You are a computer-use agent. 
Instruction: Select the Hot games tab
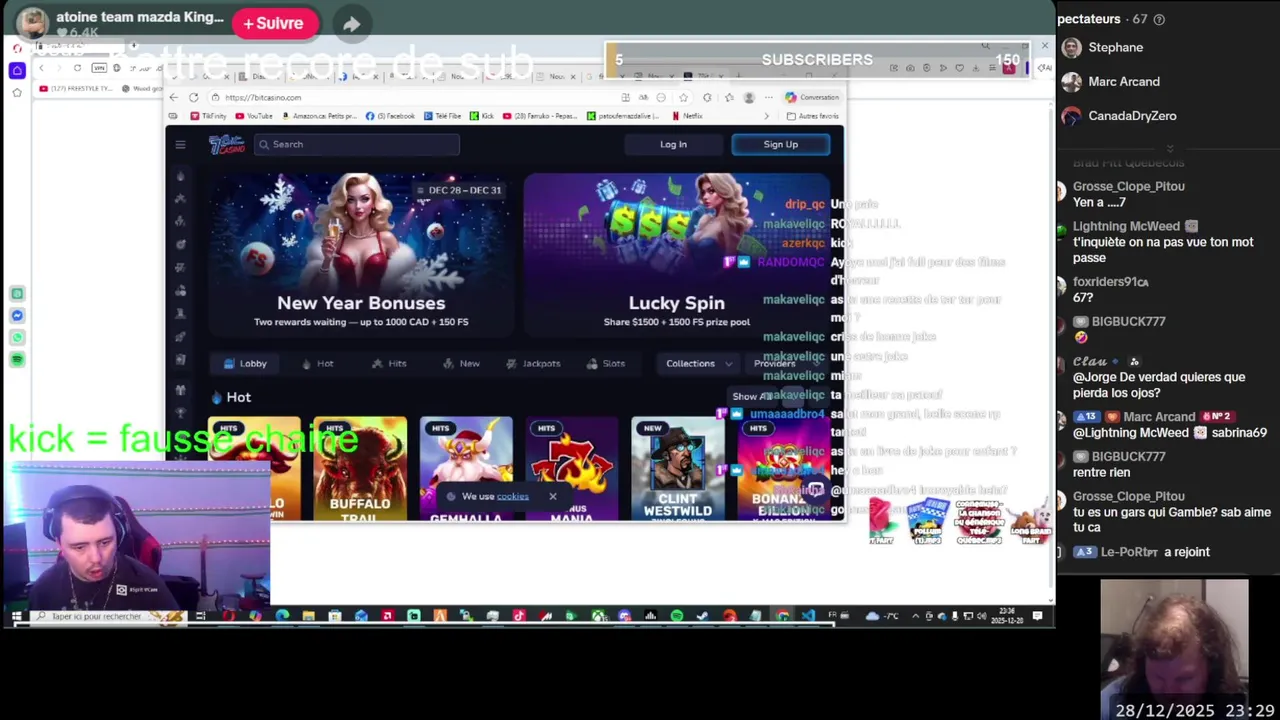coord(318,363)
